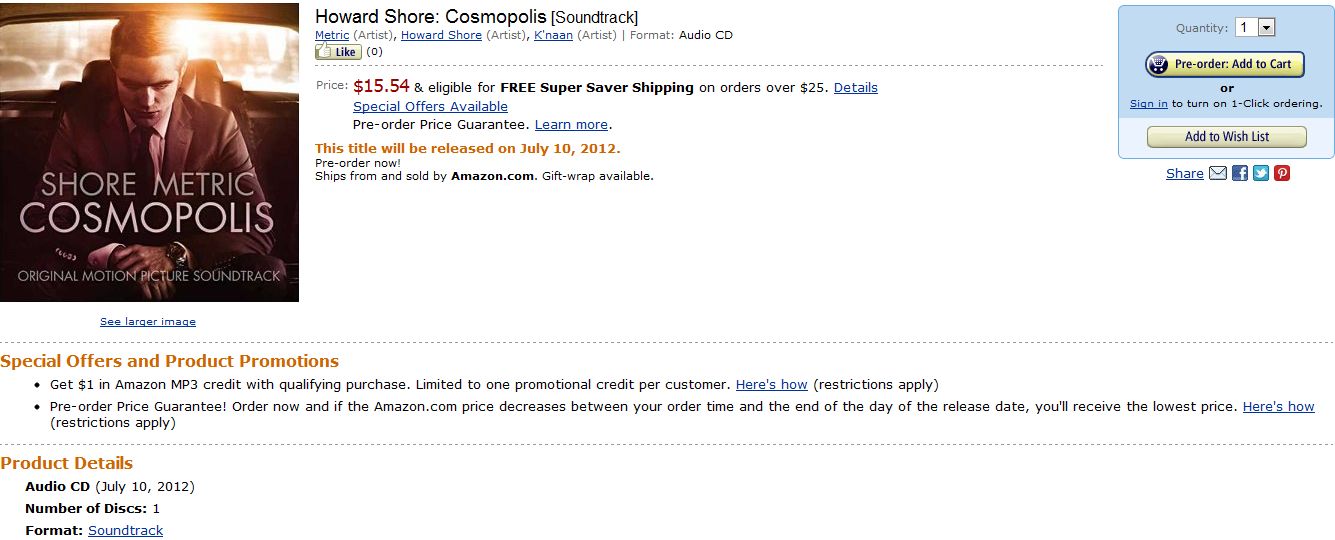Share product via email envelope icon

coord(1217,173)
